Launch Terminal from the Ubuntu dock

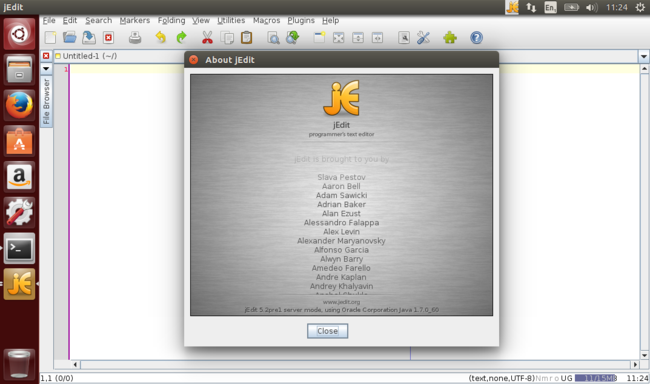(x=19, y=248)
